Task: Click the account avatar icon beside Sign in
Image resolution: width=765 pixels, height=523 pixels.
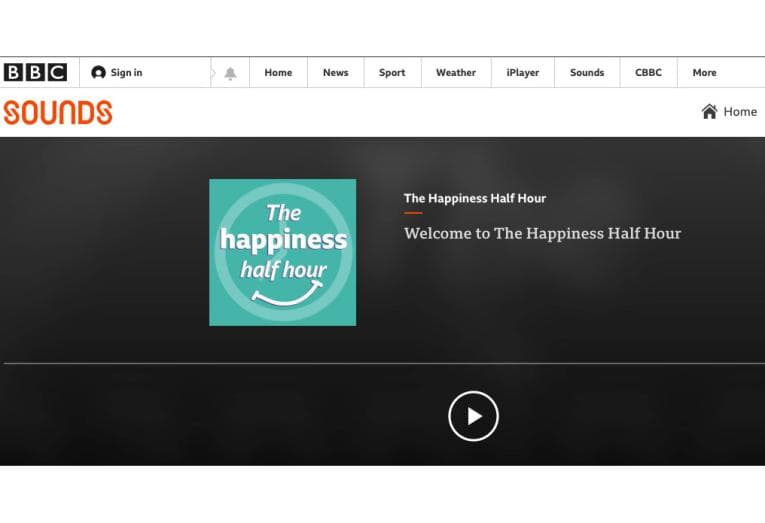Action: tap(99, 72)
